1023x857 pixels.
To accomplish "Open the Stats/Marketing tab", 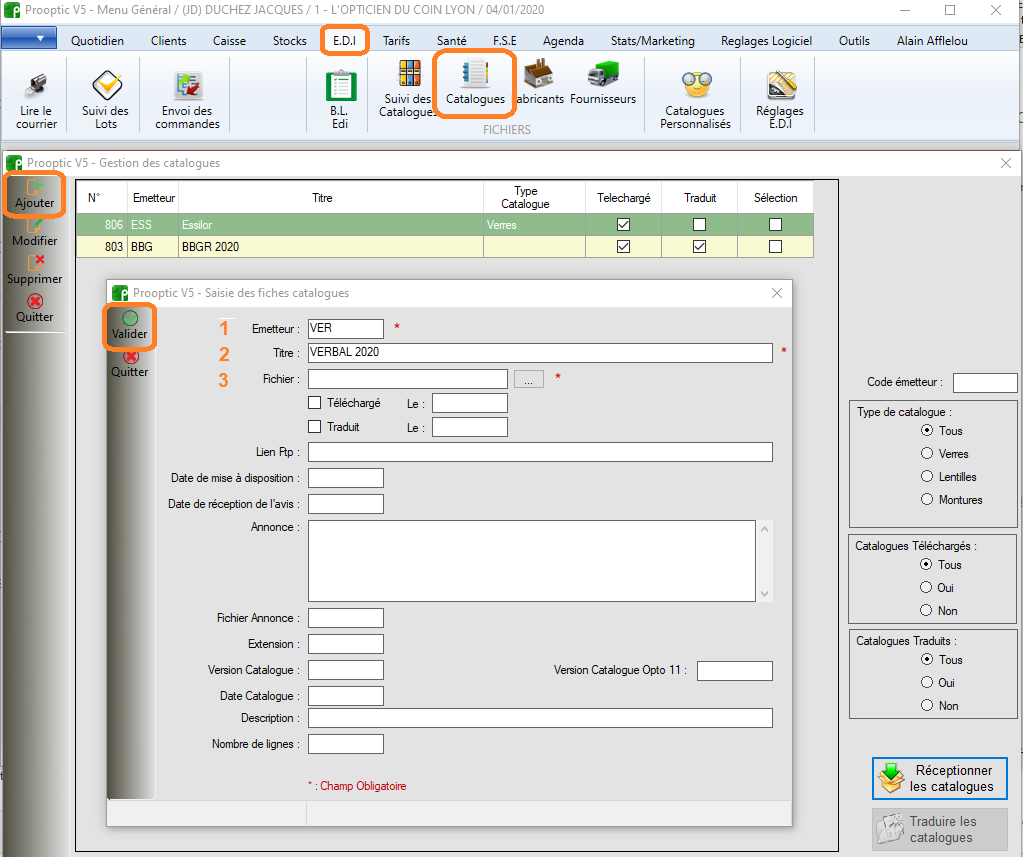I will coord(652,40).
